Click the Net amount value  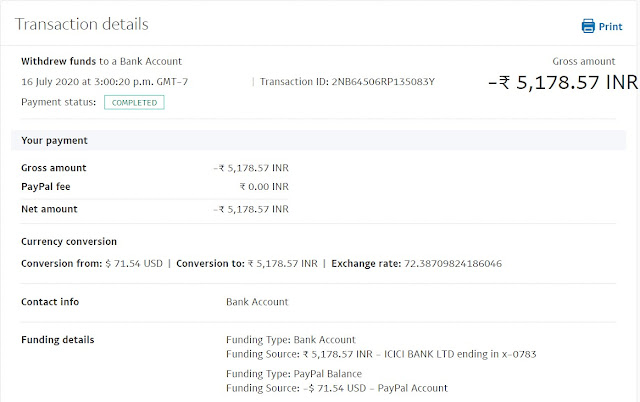coord(251,209)
